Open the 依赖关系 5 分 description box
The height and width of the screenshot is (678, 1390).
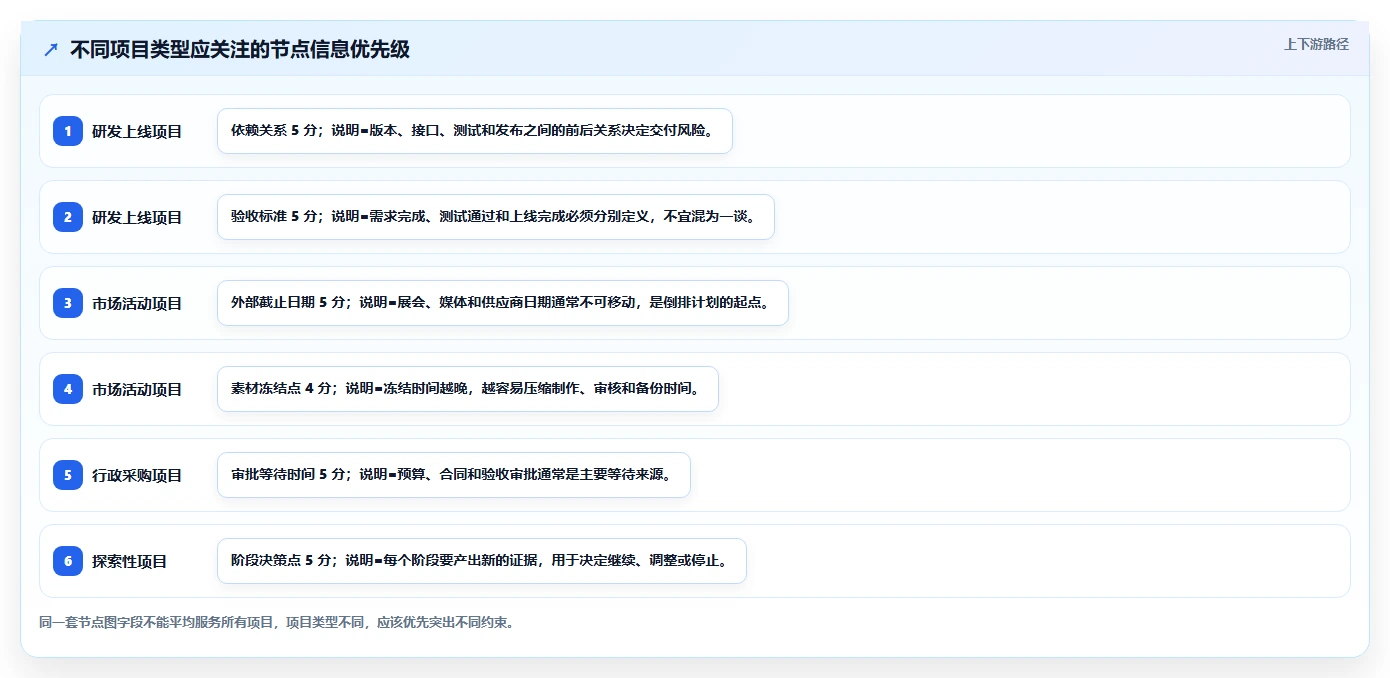tap(475, 131)
